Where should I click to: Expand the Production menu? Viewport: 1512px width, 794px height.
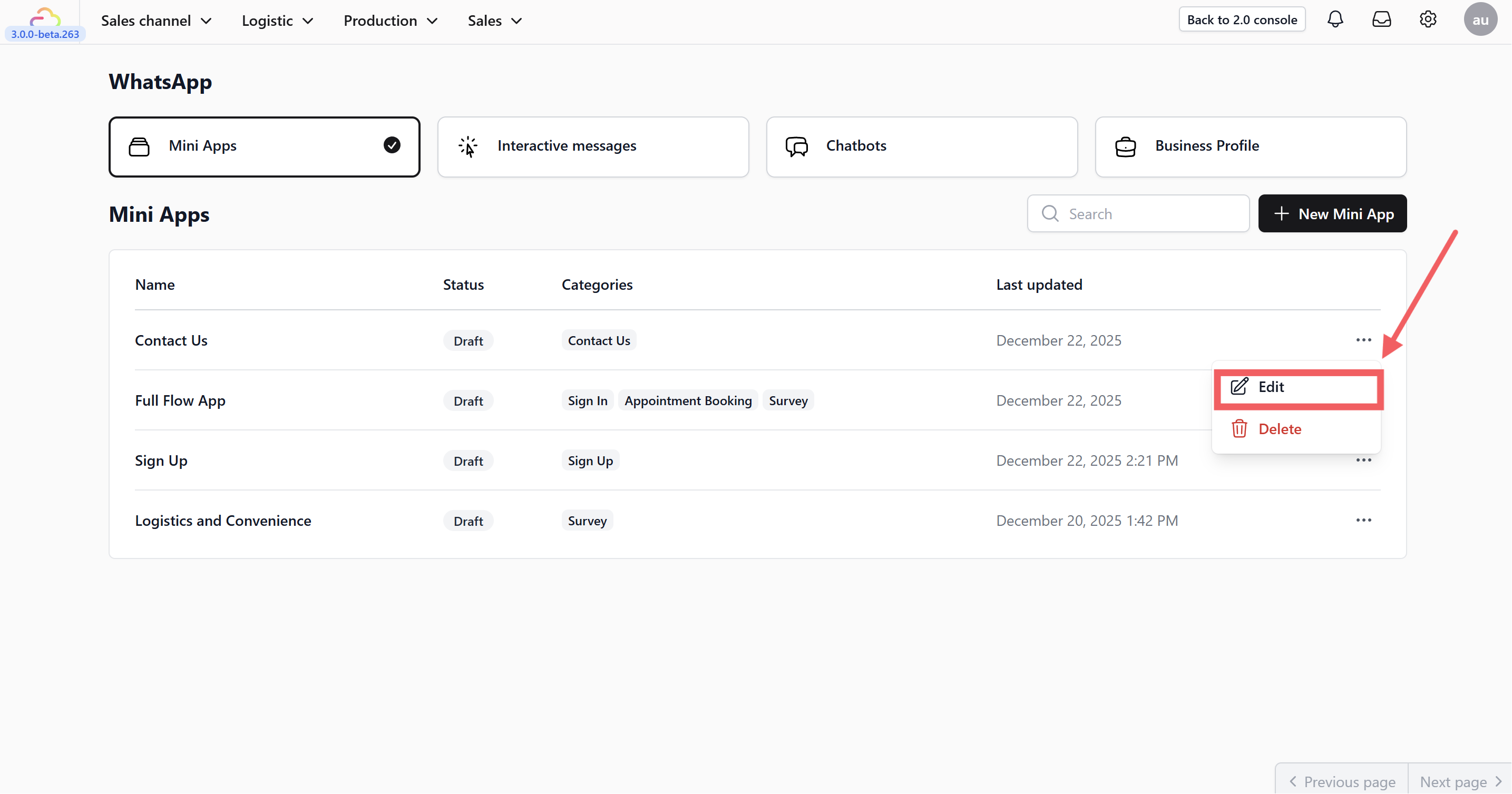pos(391,21)
